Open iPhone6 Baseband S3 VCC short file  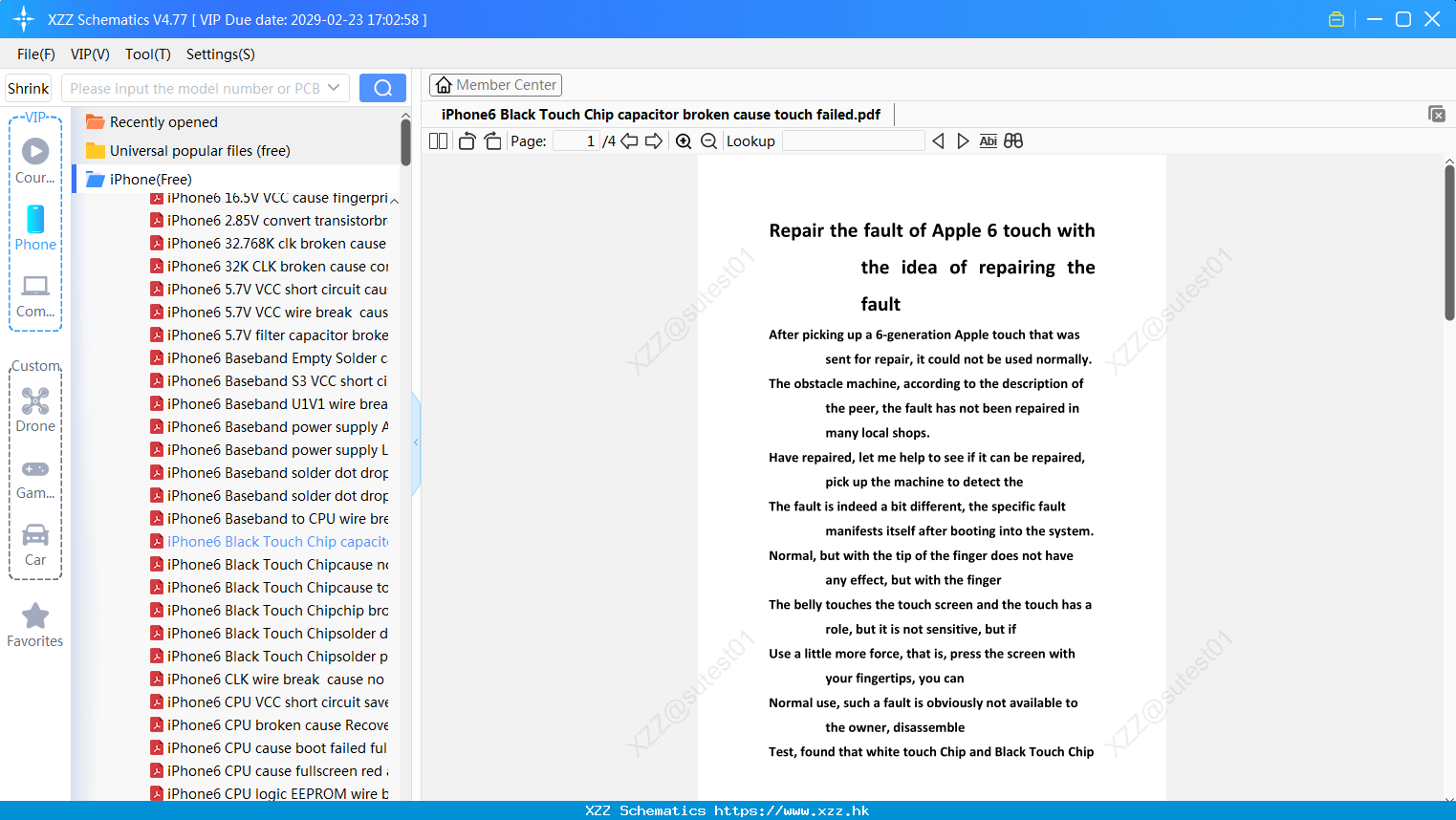pos(270,381)
